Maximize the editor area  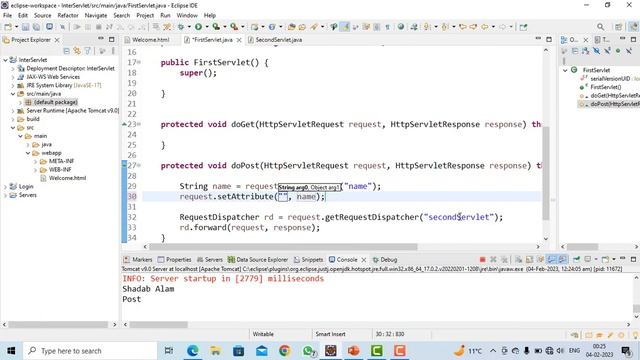(x=549, y=40)
